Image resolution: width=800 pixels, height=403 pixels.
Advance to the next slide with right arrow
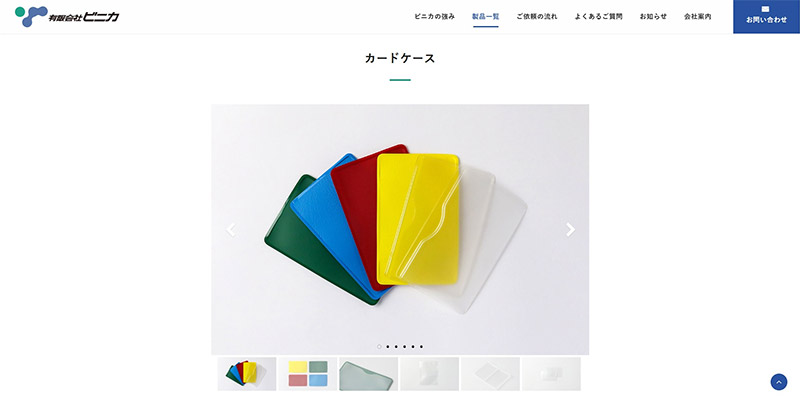(x=570, y=230)
